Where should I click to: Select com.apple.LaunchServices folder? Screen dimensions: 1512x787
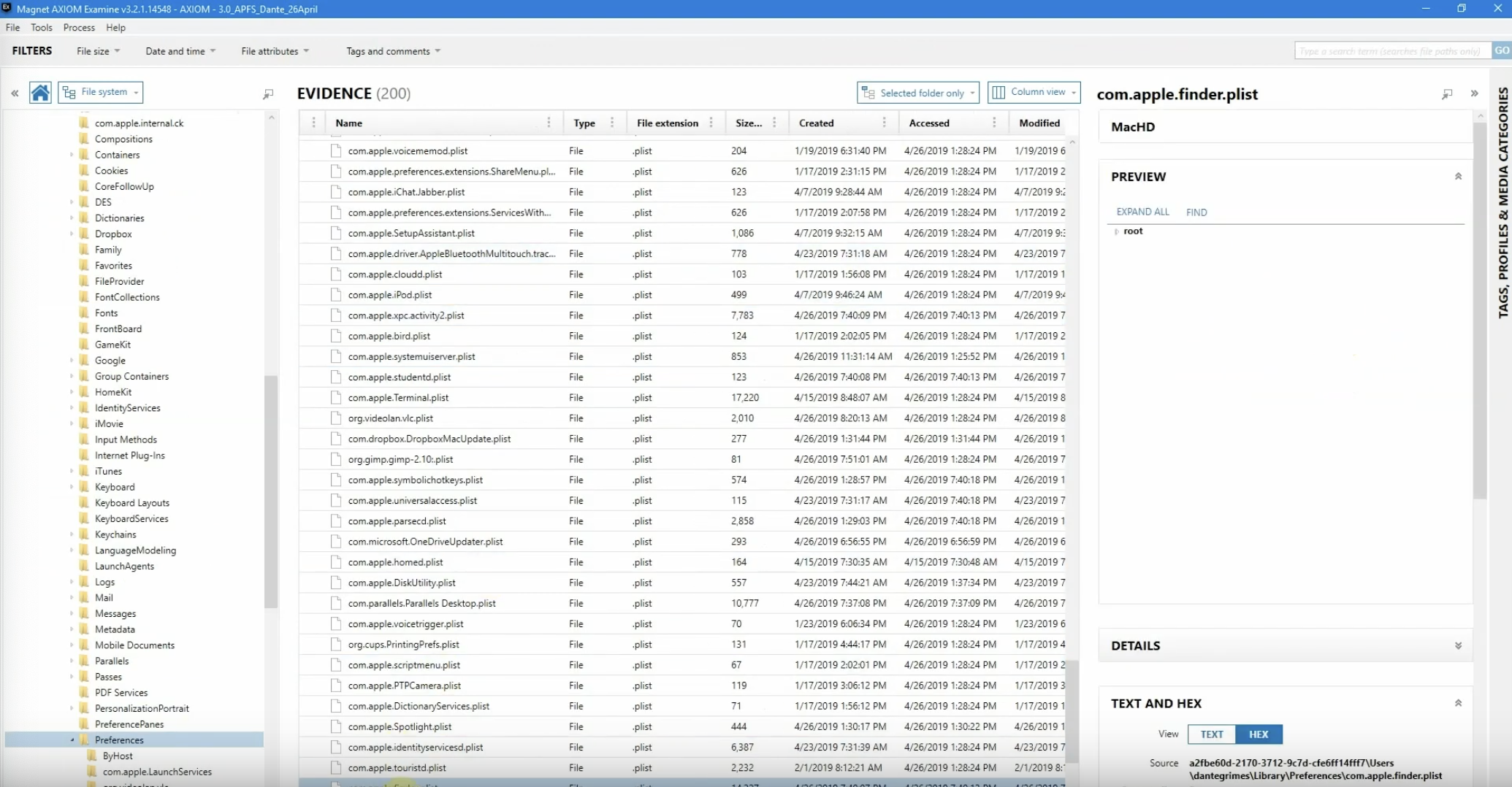(157, 772)
